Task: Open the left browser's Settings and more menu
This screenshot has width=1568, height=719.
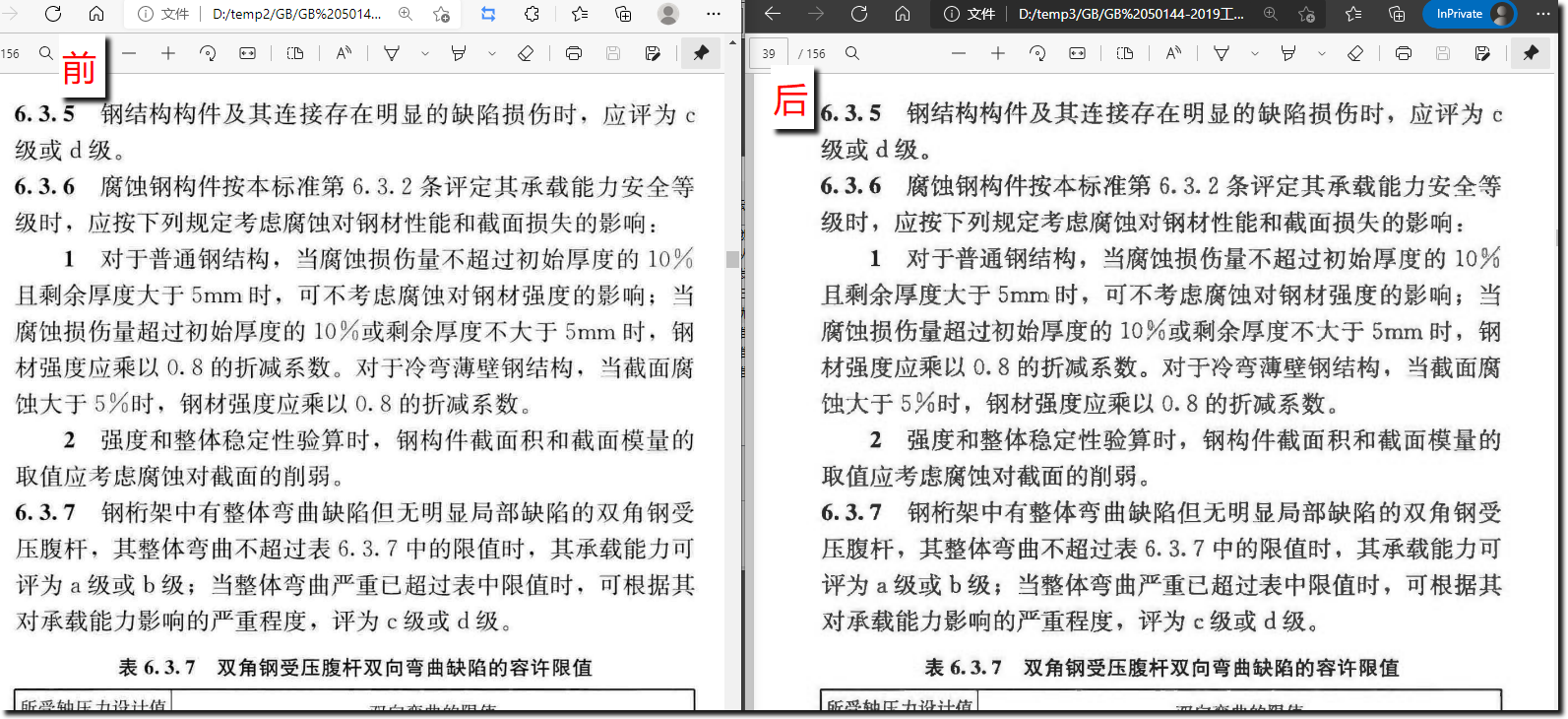Action: pyautogui.click(x=714, y=14)
